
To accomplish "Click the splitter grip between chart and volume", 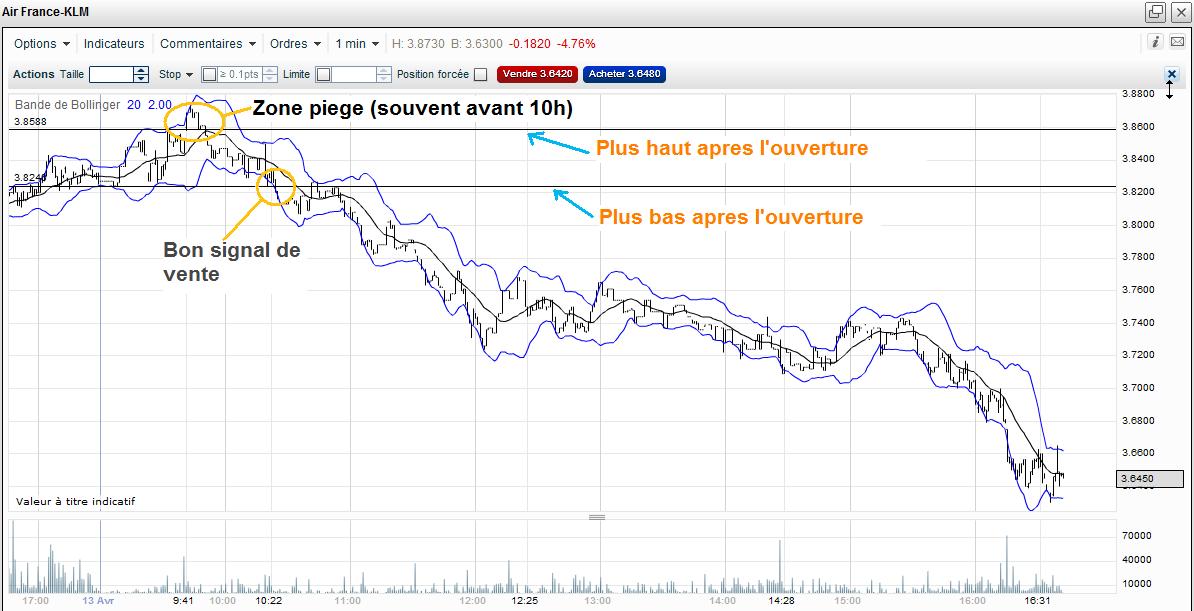I will (x=597, y=517).
